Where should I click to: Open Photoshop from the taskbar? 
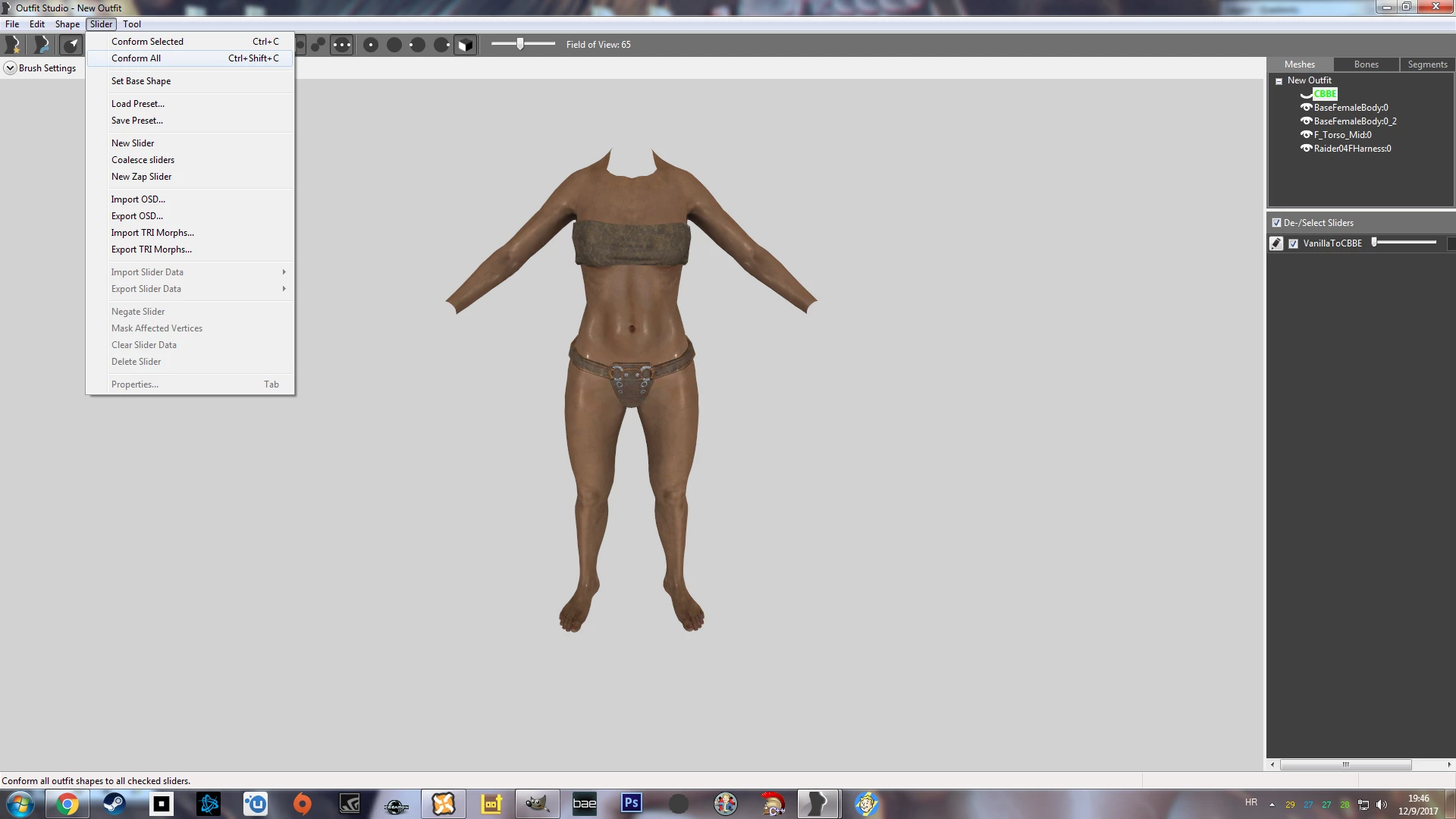(x=632, y=804)
